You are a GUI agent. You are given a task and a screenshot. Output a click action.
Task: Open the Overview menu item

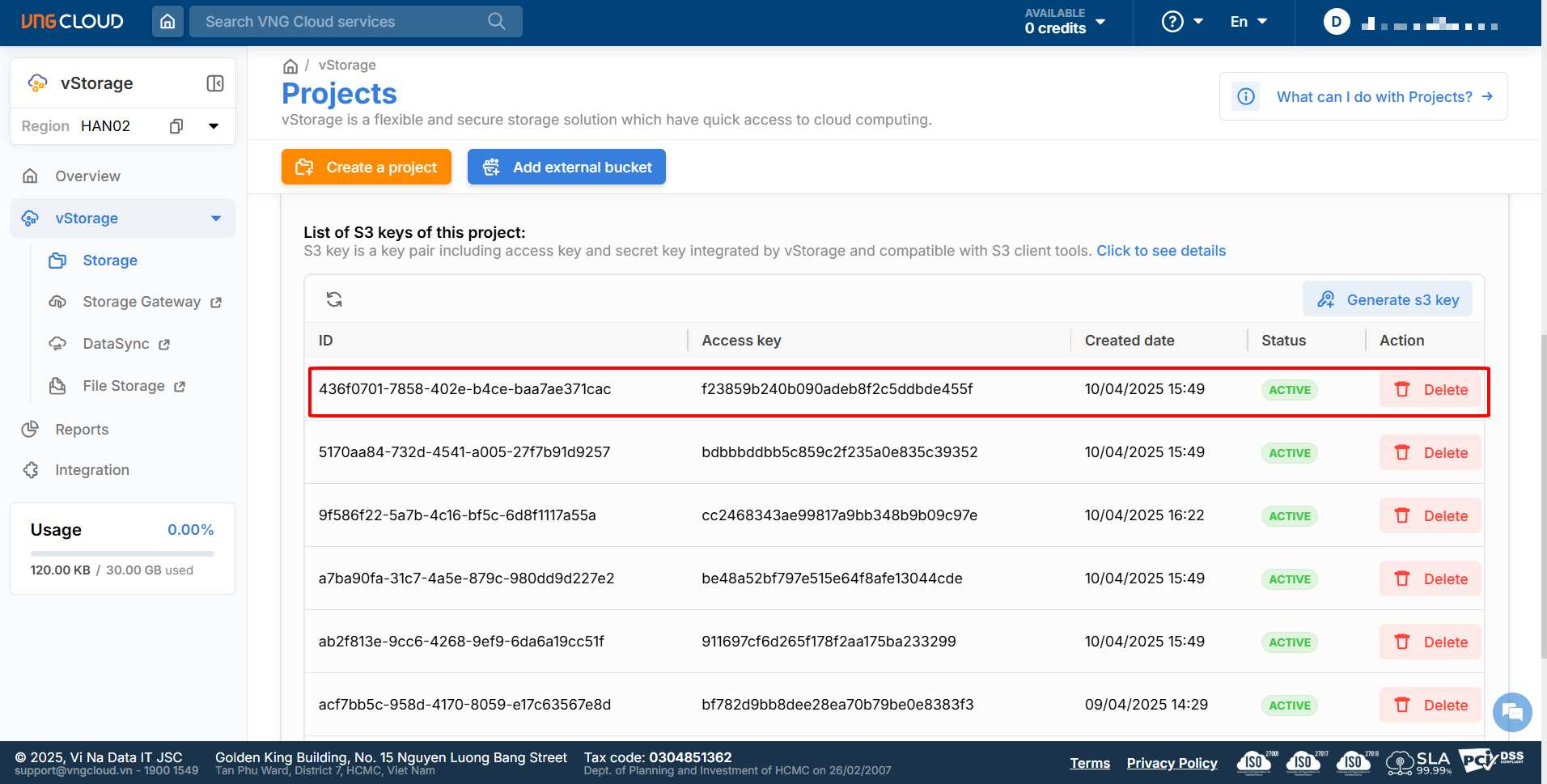coord(87,176)
